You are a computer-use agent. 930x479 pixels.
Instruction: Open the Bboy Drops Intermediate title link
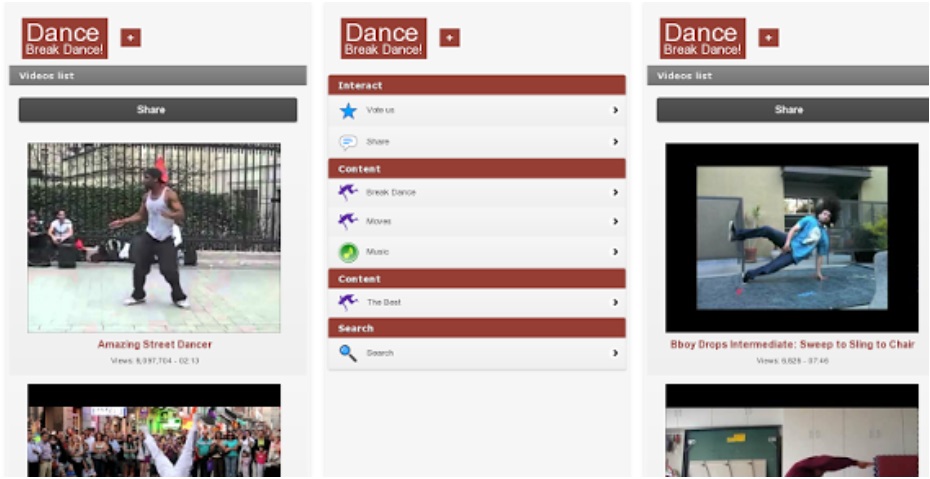(792, 344)
